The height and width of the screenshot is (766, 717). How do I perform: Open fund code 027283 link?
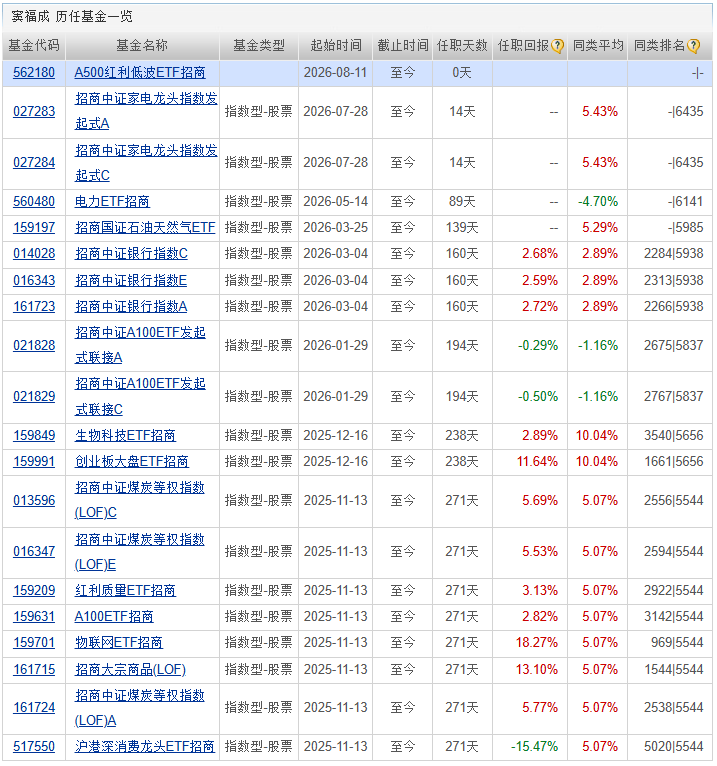click(x=34, y=112)
